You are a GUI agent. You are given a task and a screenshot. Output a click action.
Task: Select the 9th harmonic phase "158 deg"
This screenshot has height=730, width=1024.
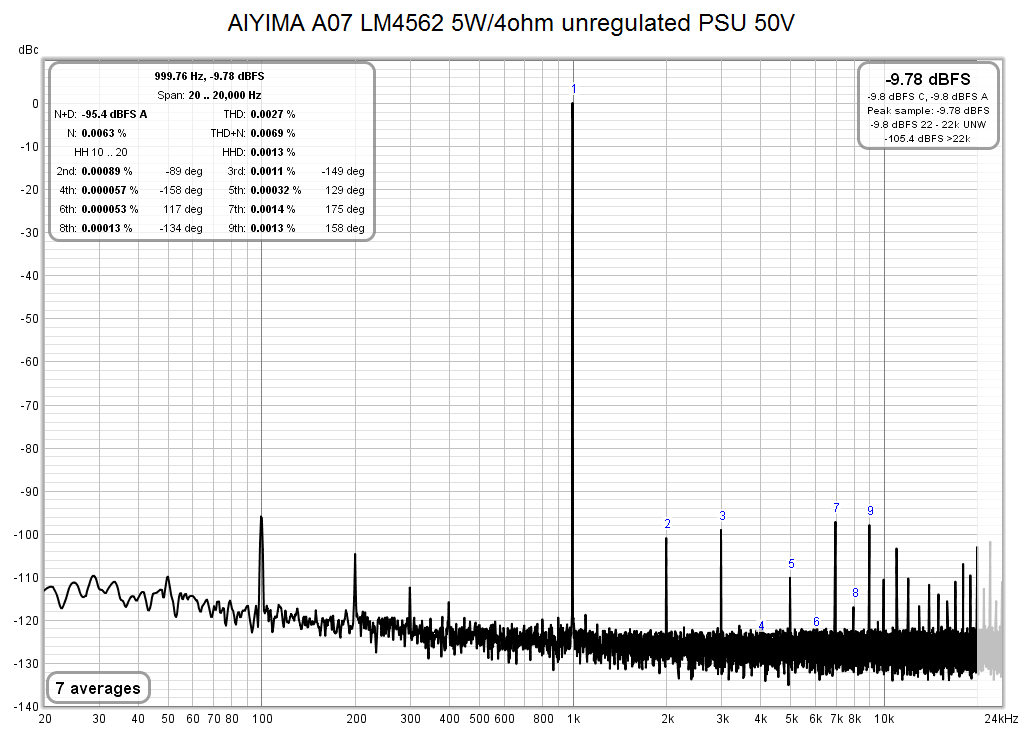click(x=345, y=228)
